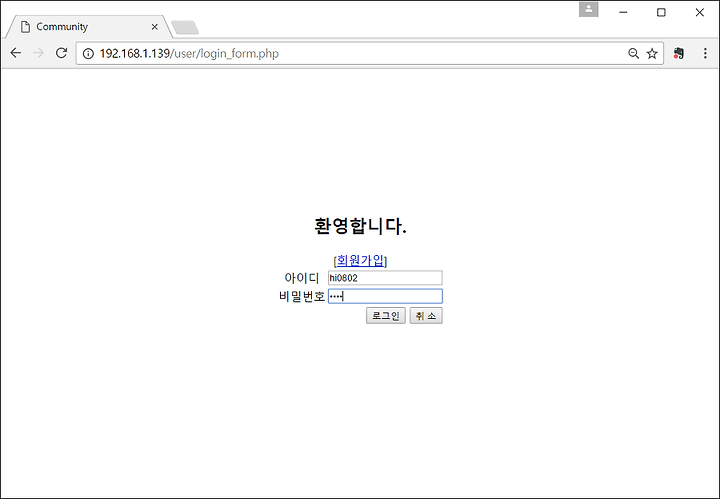Screen dimensions: 720x499
Task: Open the Chrome profile user icon
Action: [x=588, y=10]
